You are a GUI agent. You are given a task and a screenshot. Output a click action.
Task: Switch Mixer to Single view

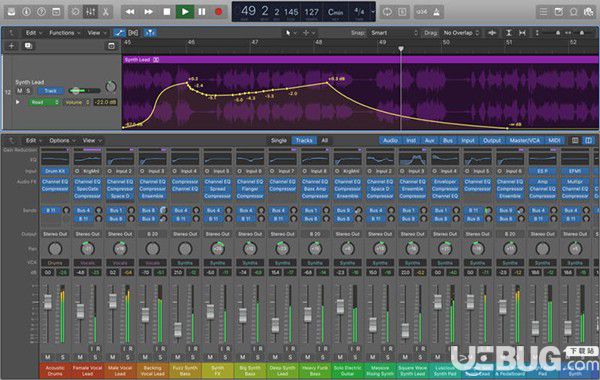(279, 140)
